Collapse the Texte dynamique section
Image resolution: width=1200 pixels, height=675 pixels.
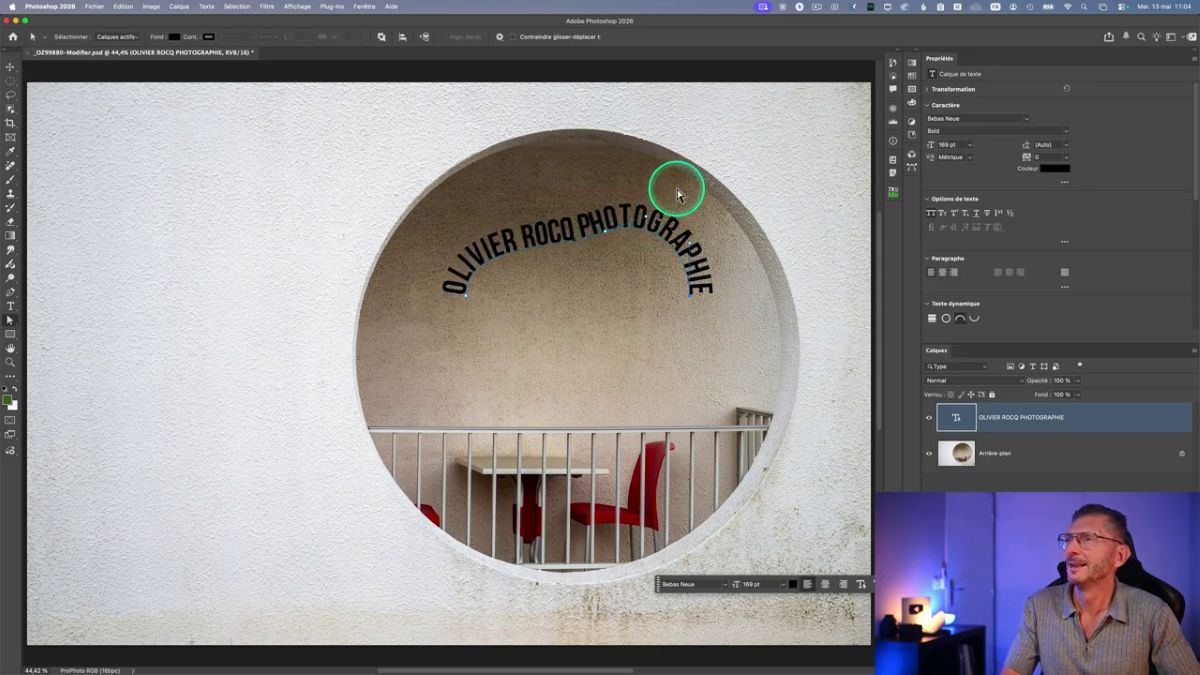pos(927,304)
